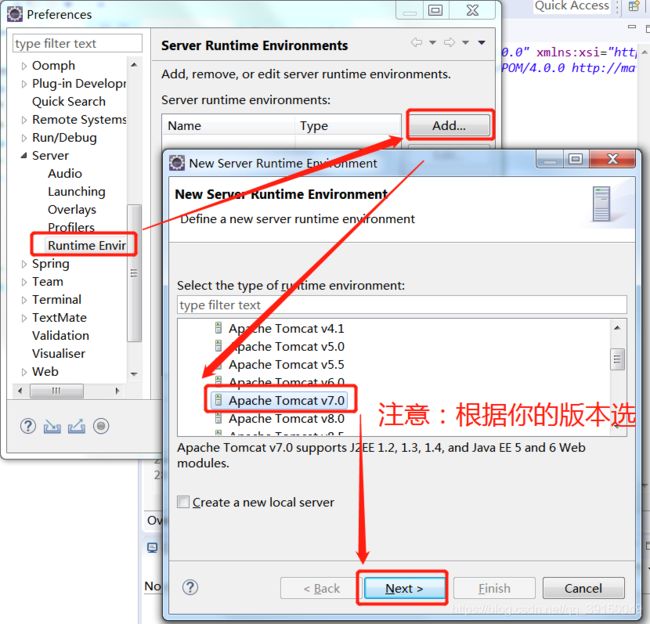The image size is (650, 624).
Task: Focus runtime type filter text field
Action: [401, 305]
